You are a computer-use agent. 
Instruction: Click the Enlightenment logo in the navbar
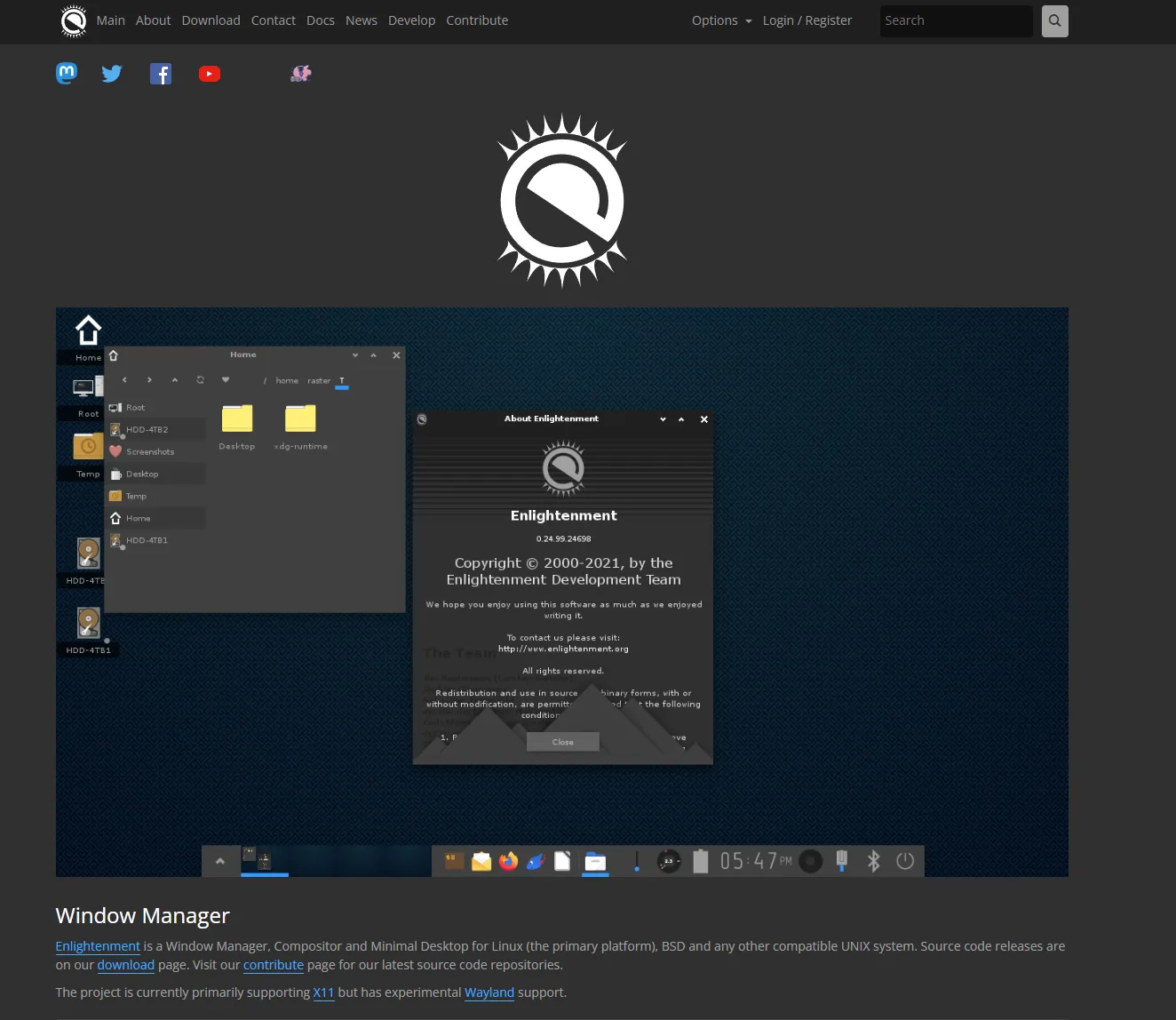(74, 20)
